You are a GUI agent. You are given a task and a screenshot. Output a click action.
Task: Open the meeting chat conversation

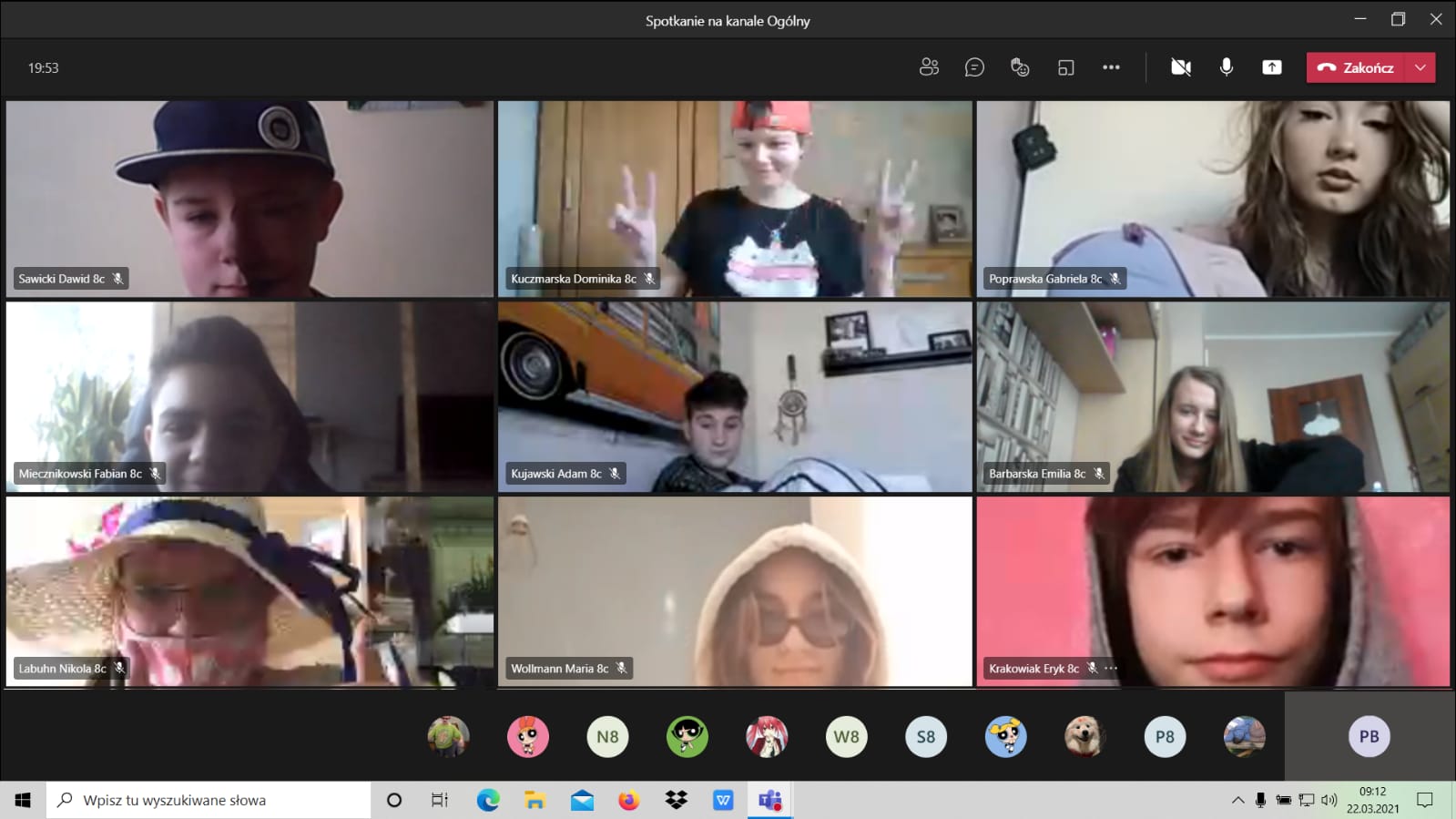(974, 67)
